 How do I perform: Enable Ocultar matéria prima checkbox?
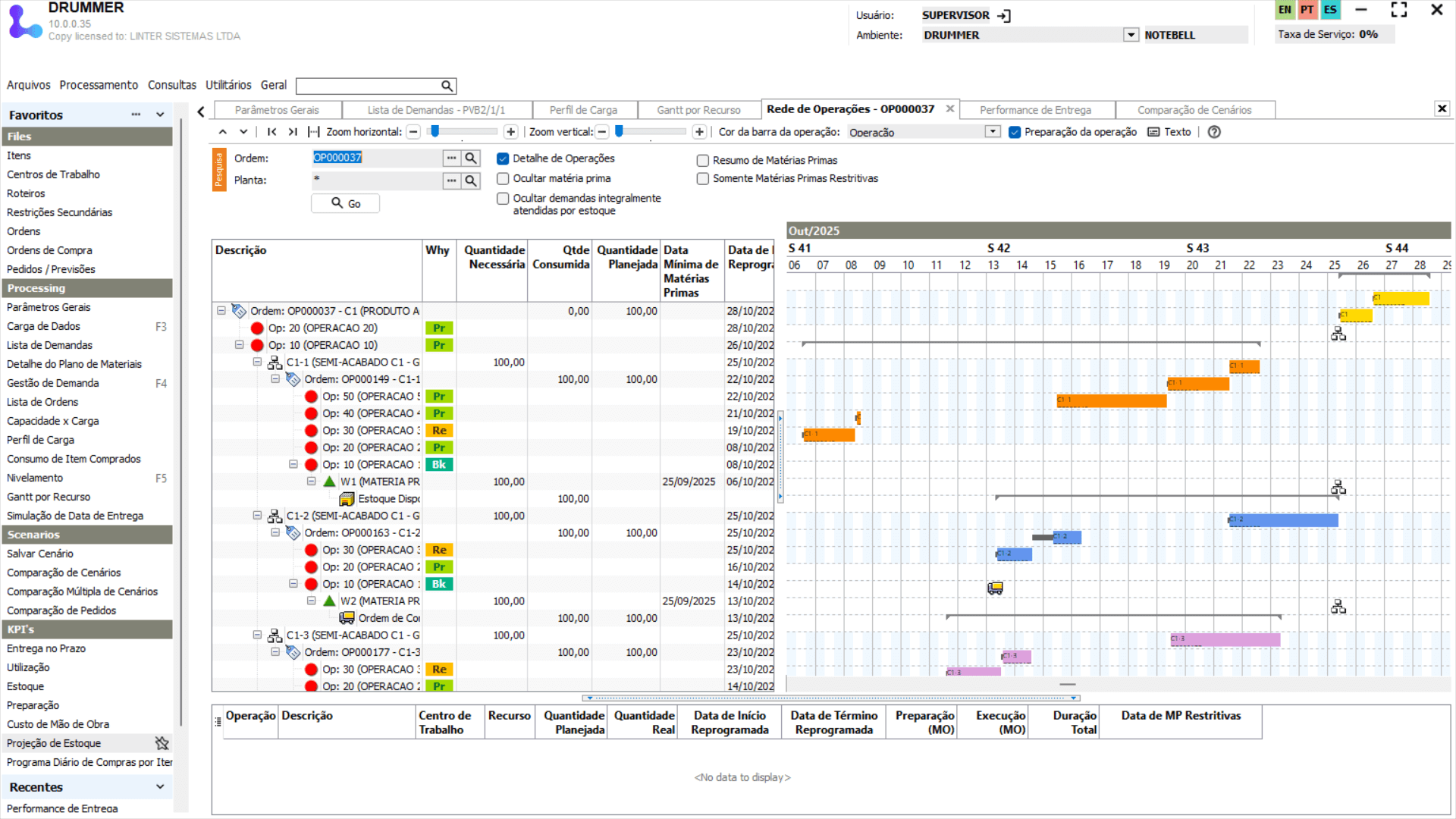click(x=503, y=178)
